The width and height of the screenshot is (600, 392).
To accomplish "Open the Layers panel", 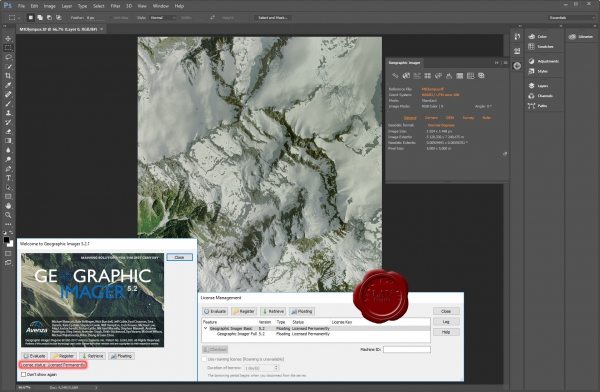I will pos(538,86).
